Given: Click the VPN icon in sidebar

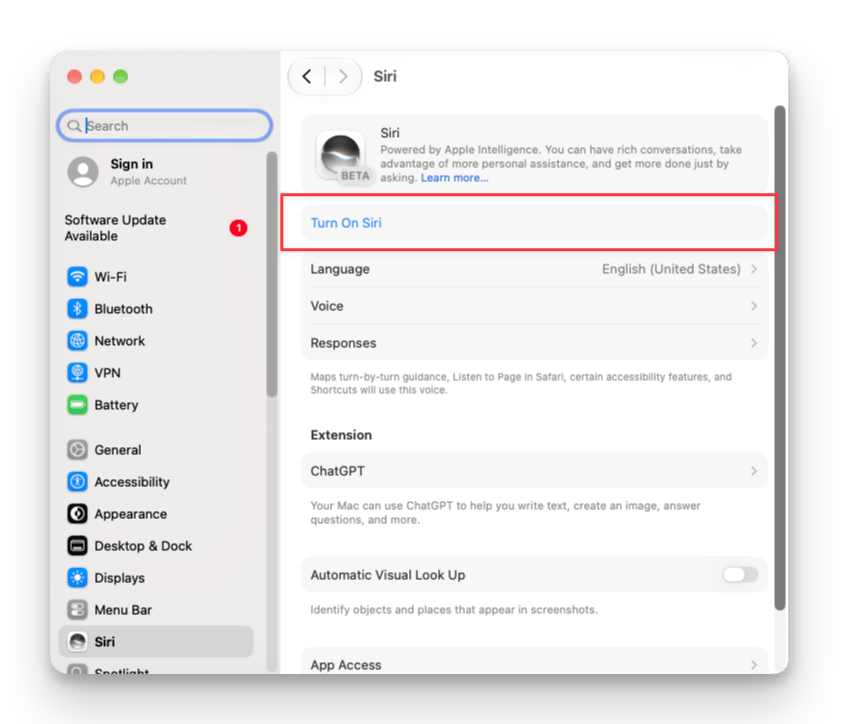Looking at the screenshot, I should tap(77, 373).
